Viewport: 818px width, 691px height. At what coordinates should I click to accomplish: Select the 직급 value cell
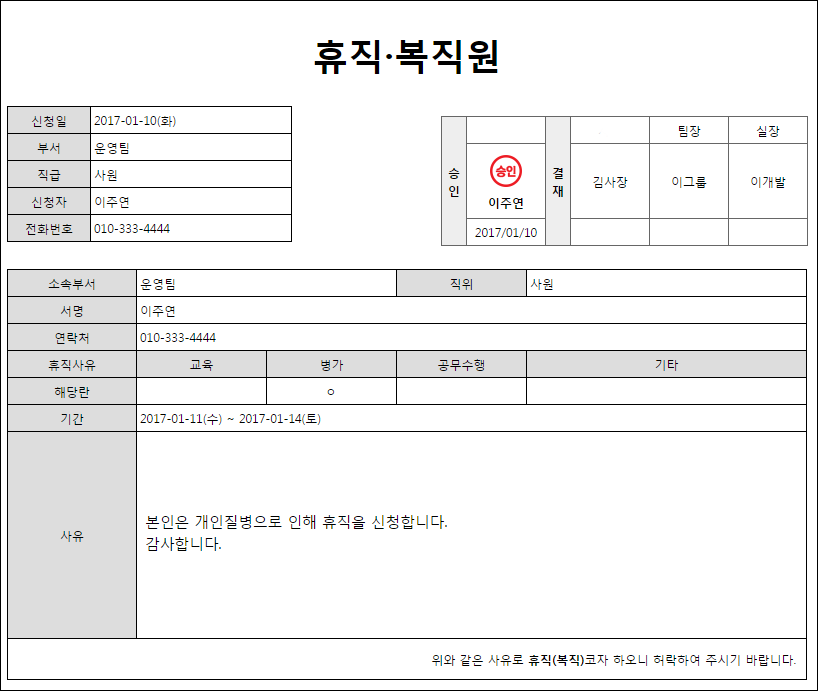[190, 175]
